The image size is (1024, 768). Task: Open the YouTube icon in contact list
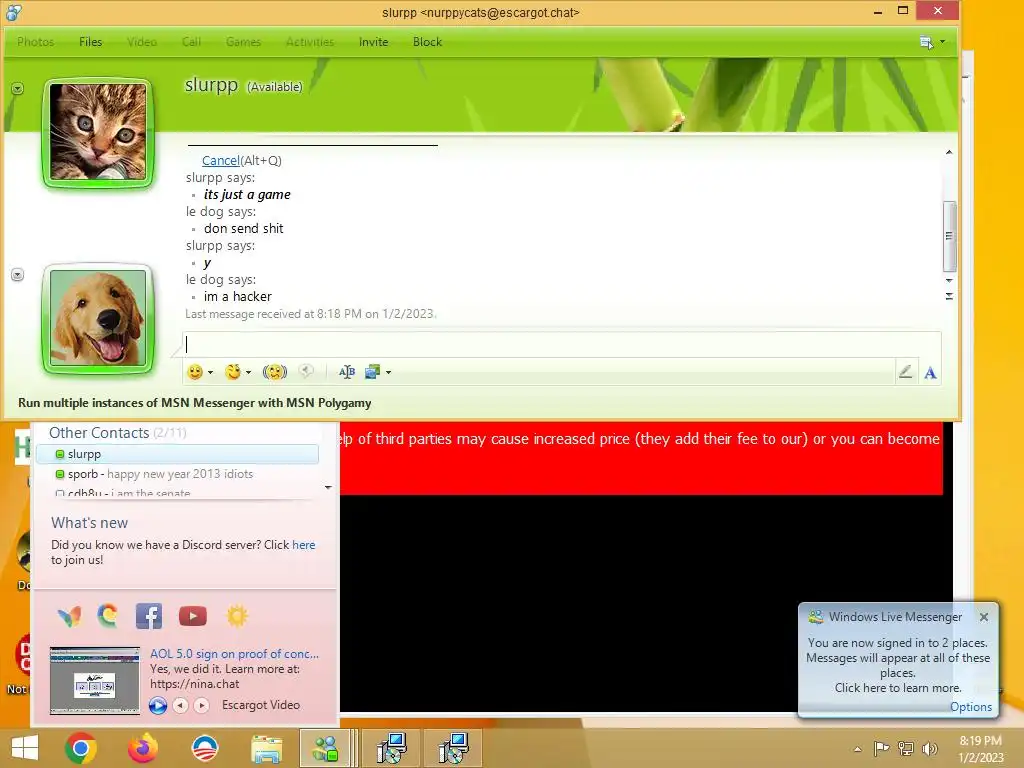(193, 616)
